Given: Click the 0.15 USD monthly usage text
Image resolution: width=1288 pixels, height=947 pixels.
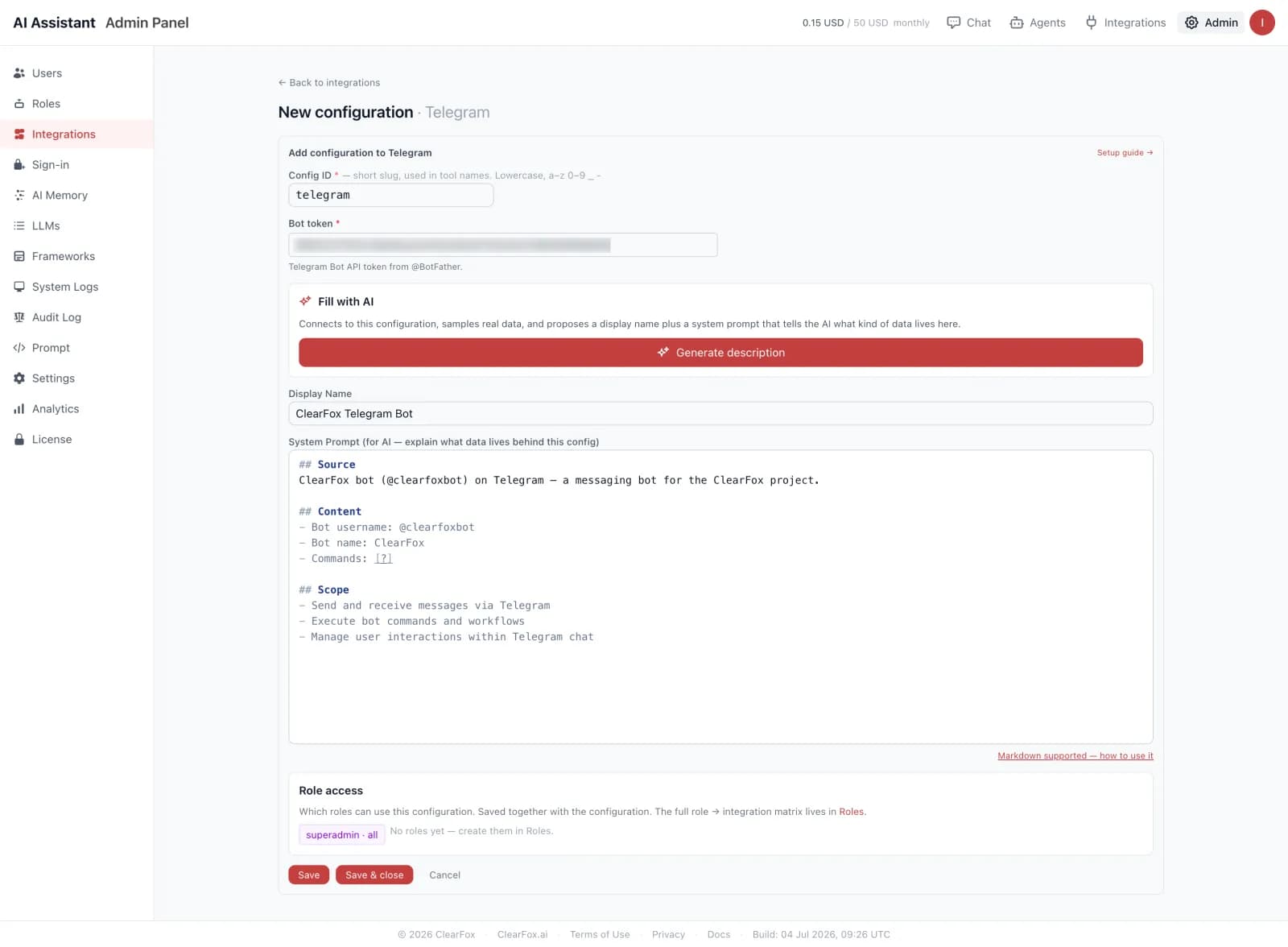Looking at the screenshot, I should pos(865,23).
